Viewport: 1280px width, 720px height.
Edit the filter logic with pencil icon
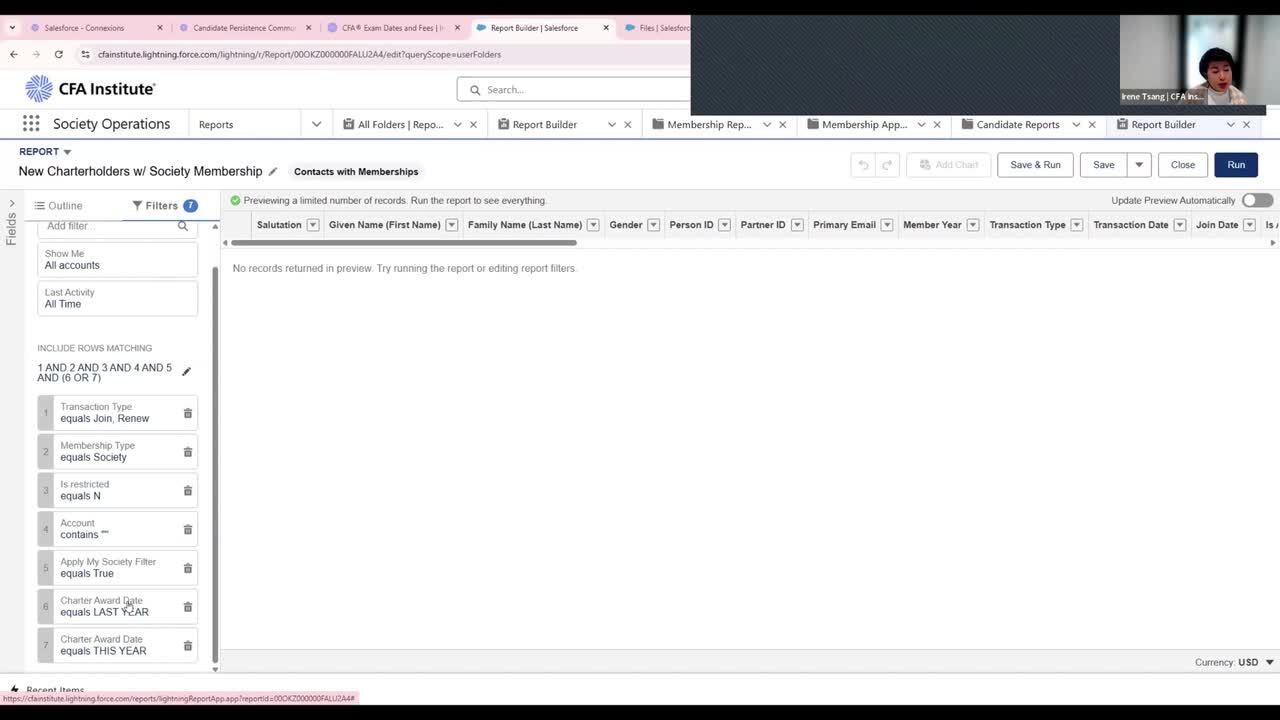click(x=186, y=372)
